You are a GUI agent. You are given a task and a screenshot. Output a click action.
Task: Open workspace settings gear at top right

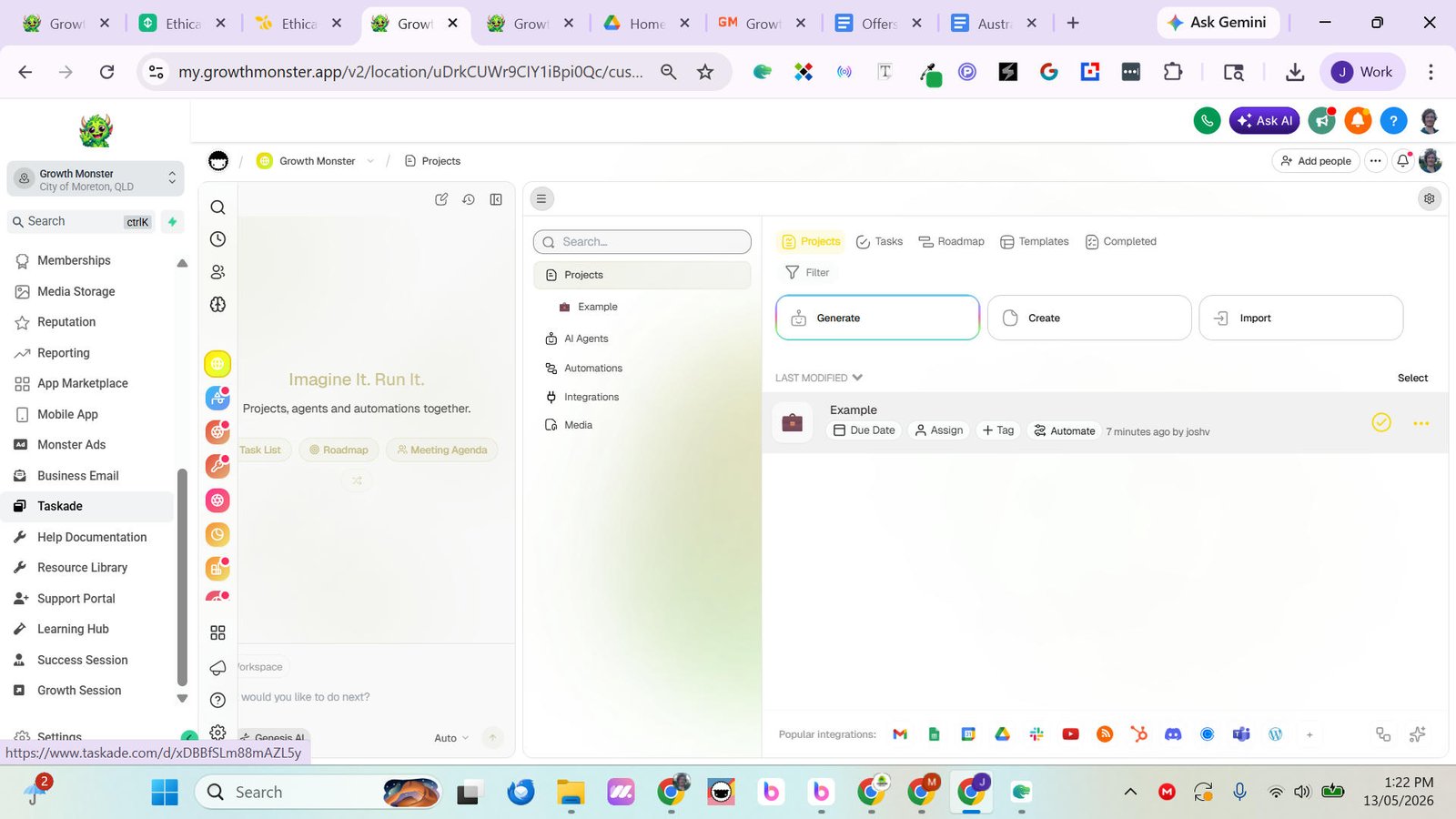(1430, 198)
